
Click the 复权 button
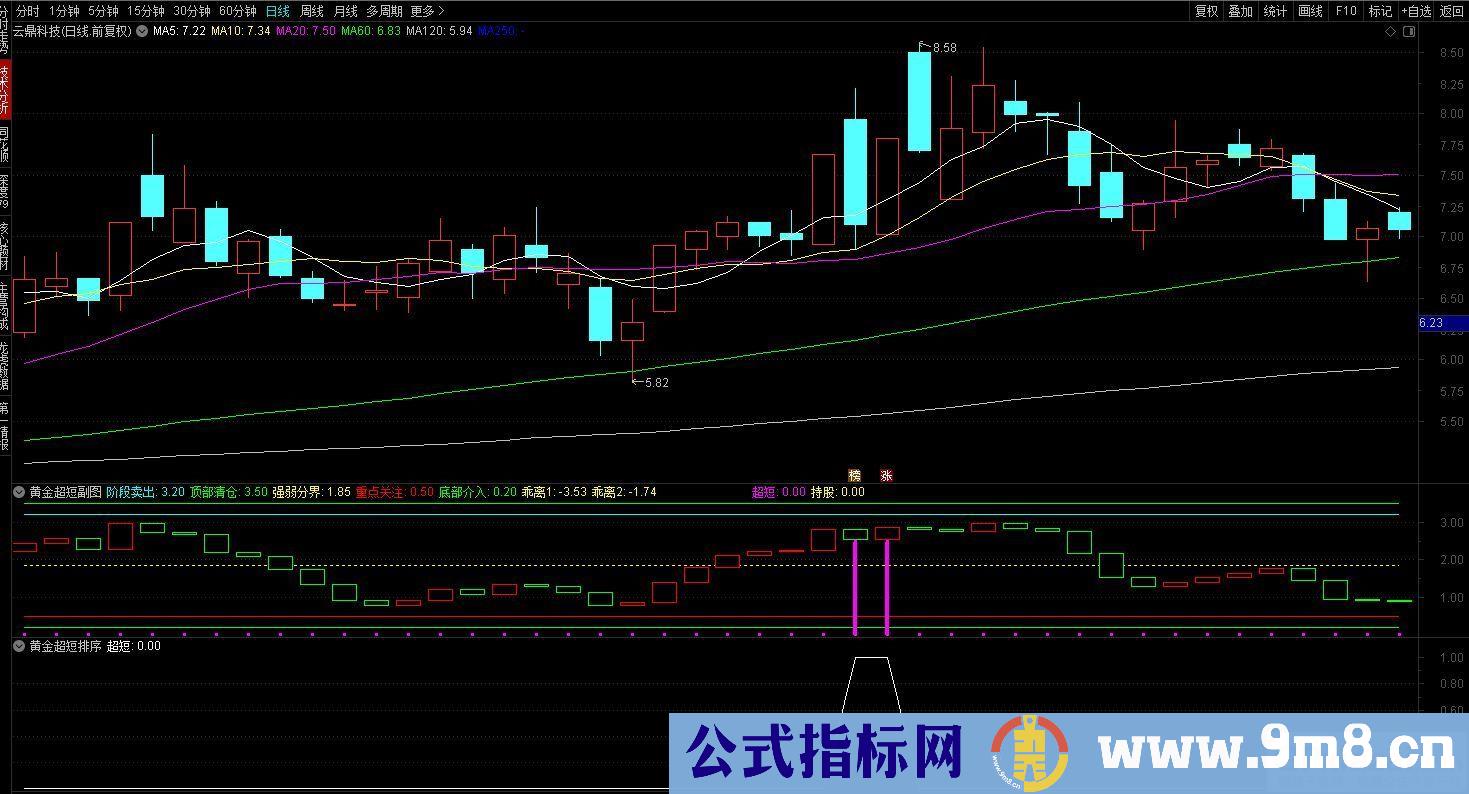pos(1207,11)
